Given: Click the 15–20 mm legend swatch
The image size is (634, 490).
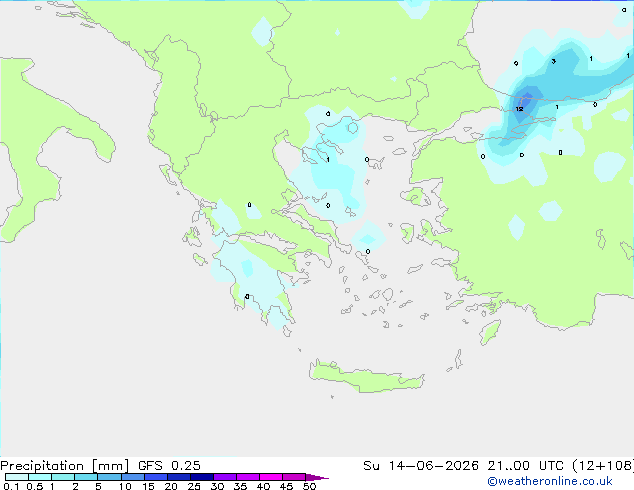Looking at the screenshot, I should coord(155,477).
